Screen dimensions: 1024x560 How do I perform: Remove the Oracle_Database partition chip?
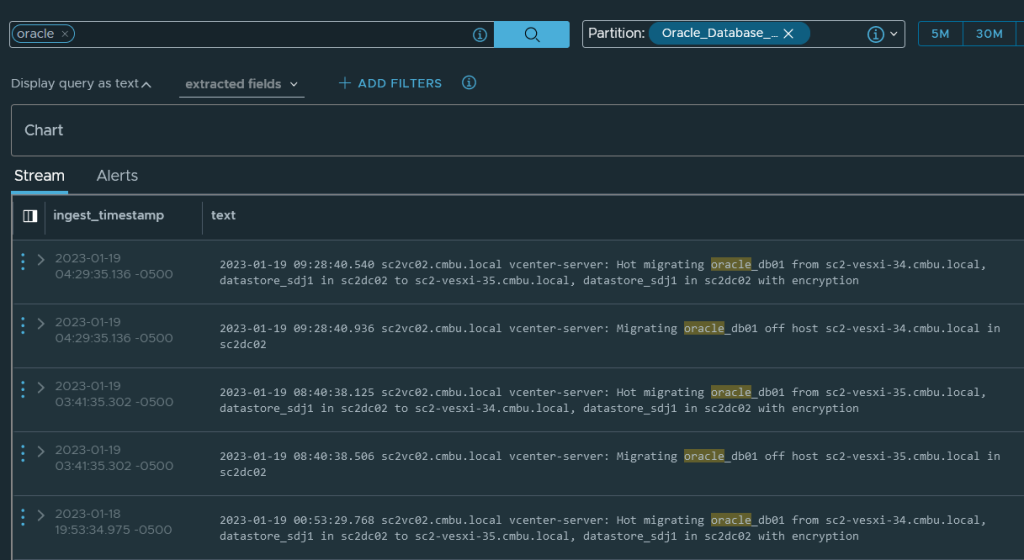coord(788,33)
